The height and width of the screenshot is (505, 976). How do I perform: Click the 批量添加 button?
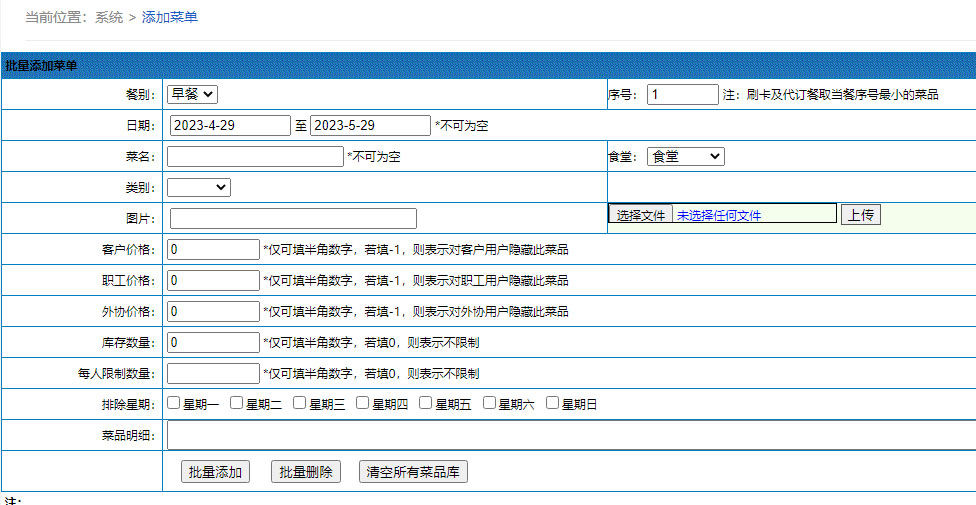tap(215, 472)
